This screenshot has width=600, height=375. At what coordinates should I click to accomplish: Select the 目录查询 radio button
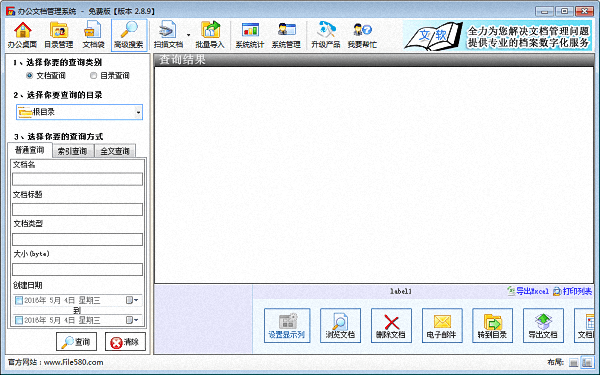93,76
